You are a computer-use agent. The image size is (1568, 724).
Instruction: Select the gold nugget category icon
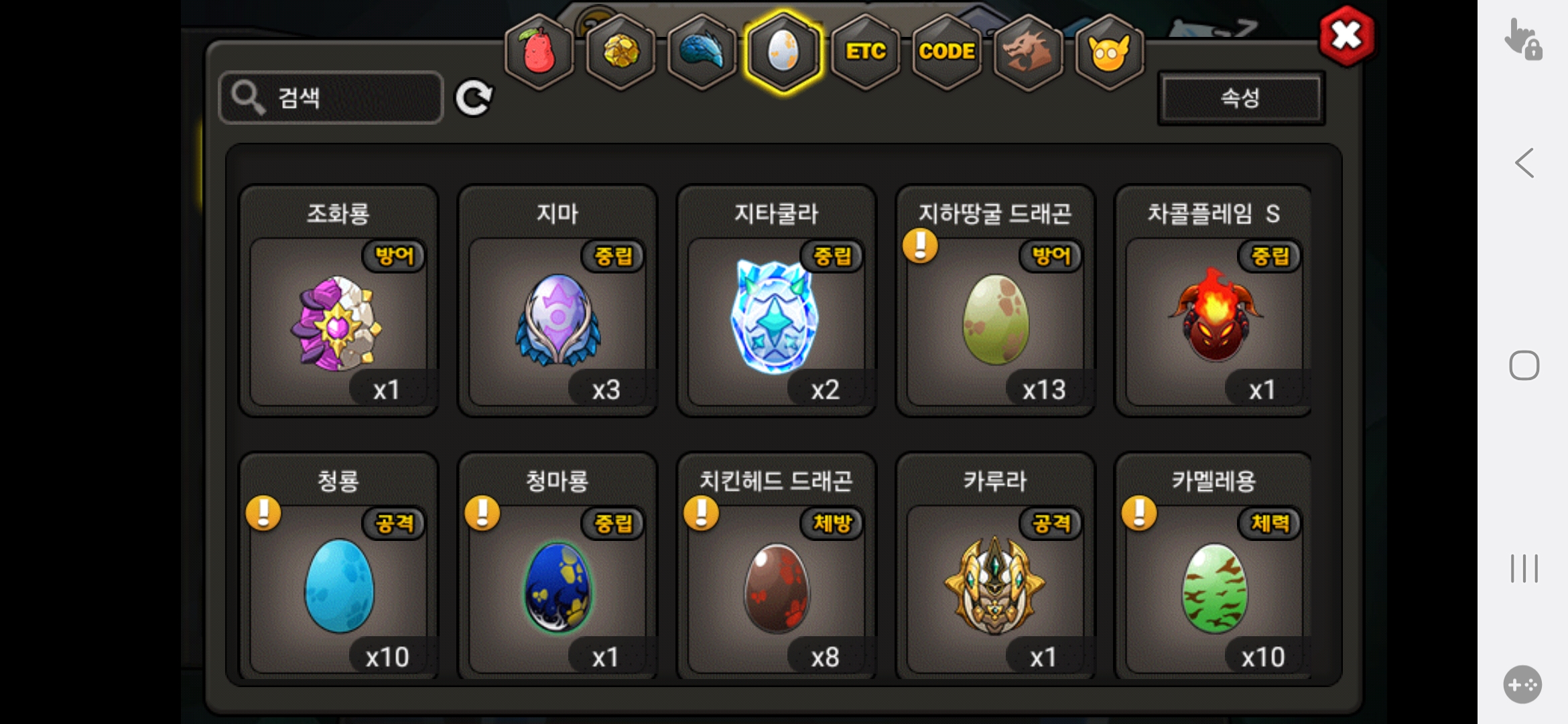click(x=621, y=52)
